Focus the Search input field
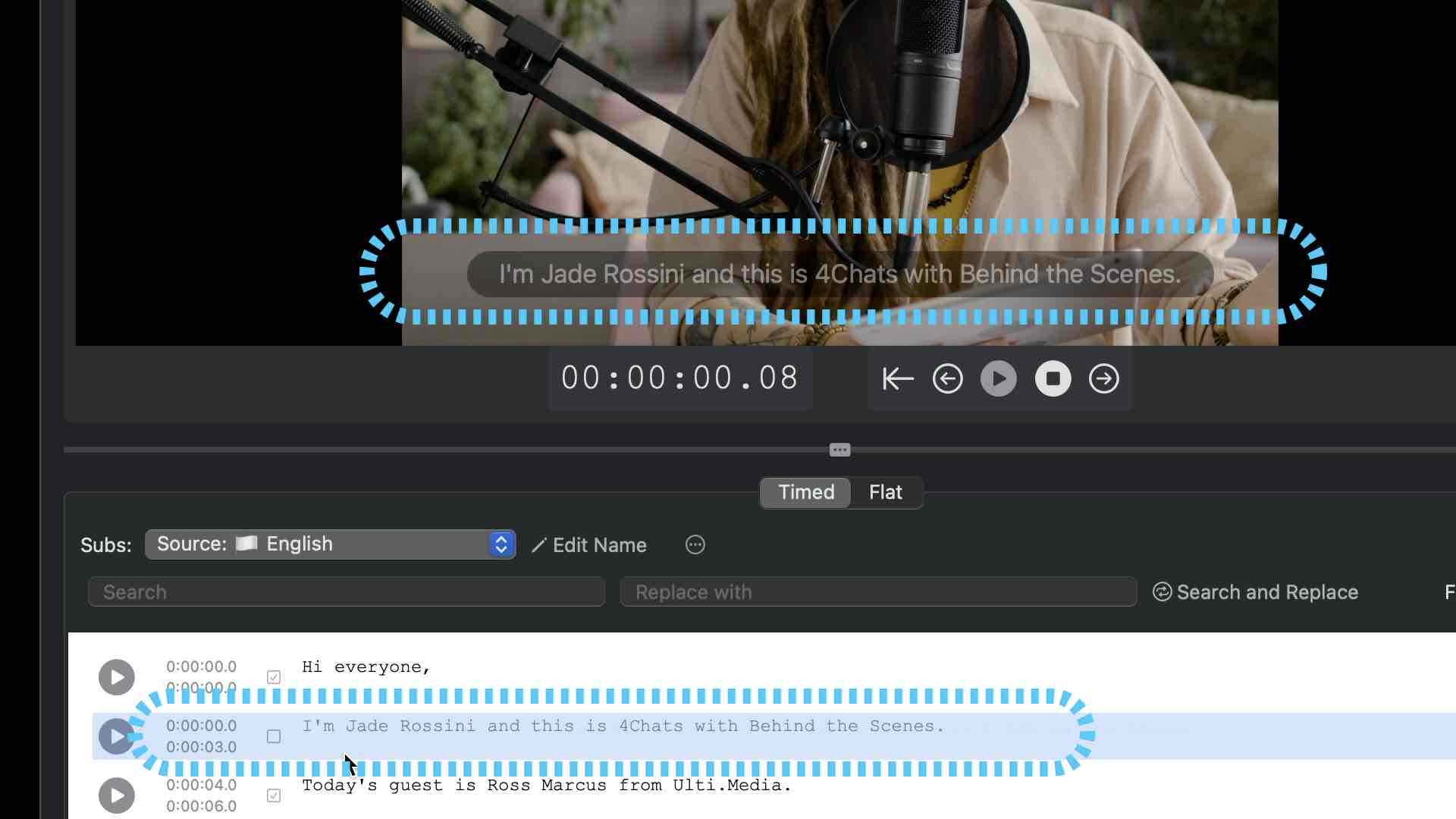Image resolution: width=1456 pixels, height=819 pixels. click(347, 592)
